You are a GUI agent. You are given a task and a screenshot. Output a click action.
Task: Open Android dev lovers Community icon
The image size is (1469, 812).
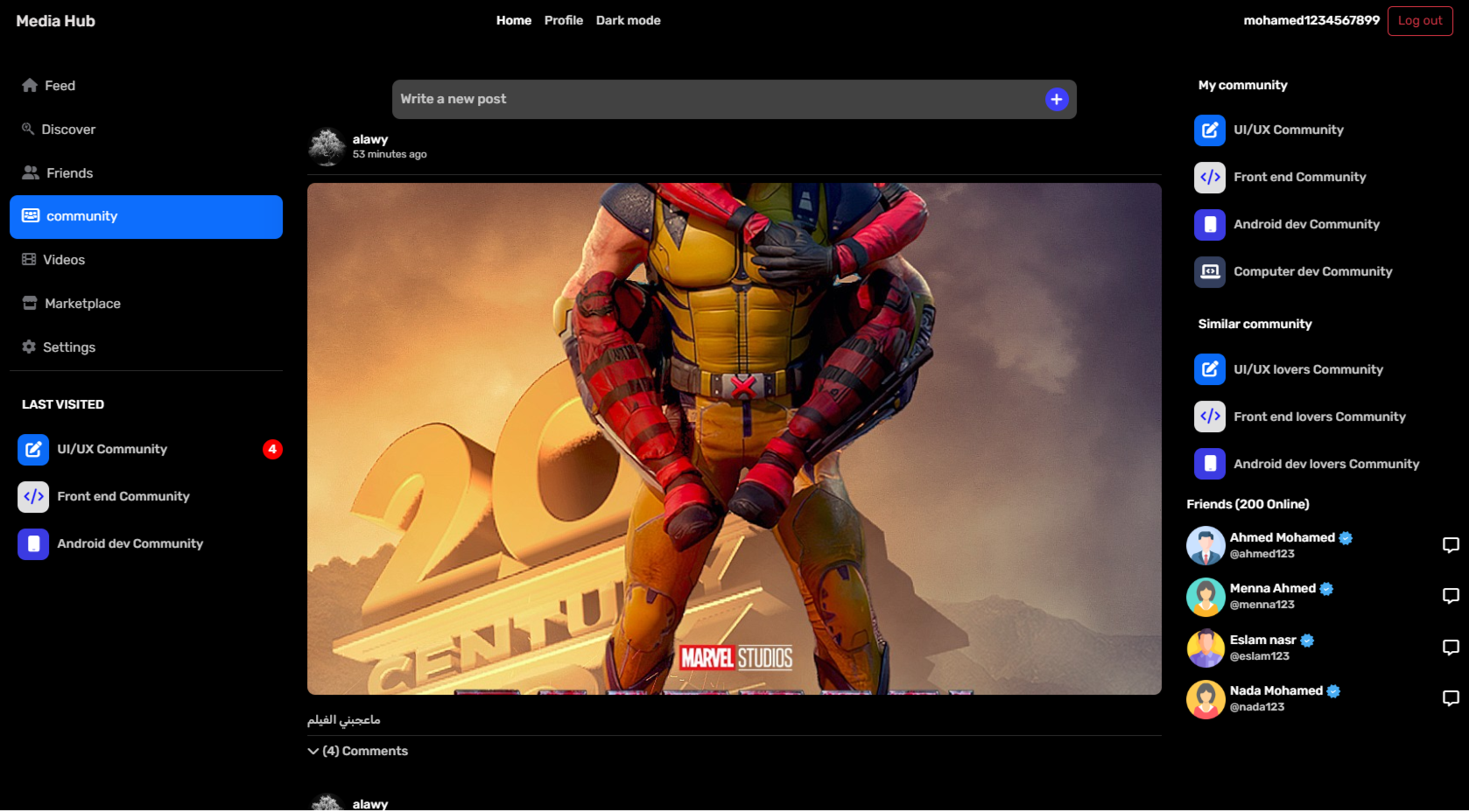click(1210, 464)
